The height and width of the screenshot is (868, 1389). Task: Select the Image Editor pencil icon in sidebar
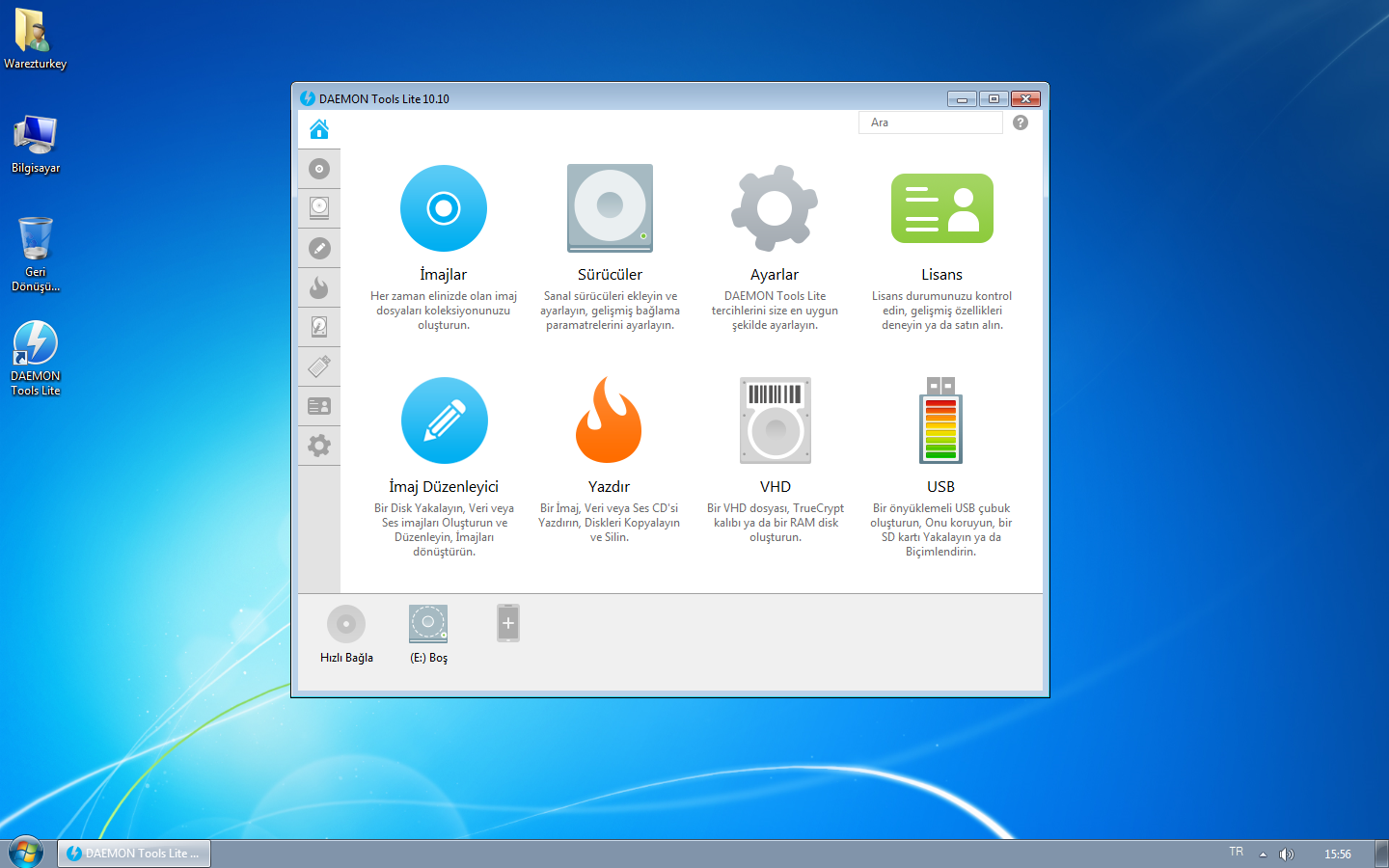[x=319, y=248]
